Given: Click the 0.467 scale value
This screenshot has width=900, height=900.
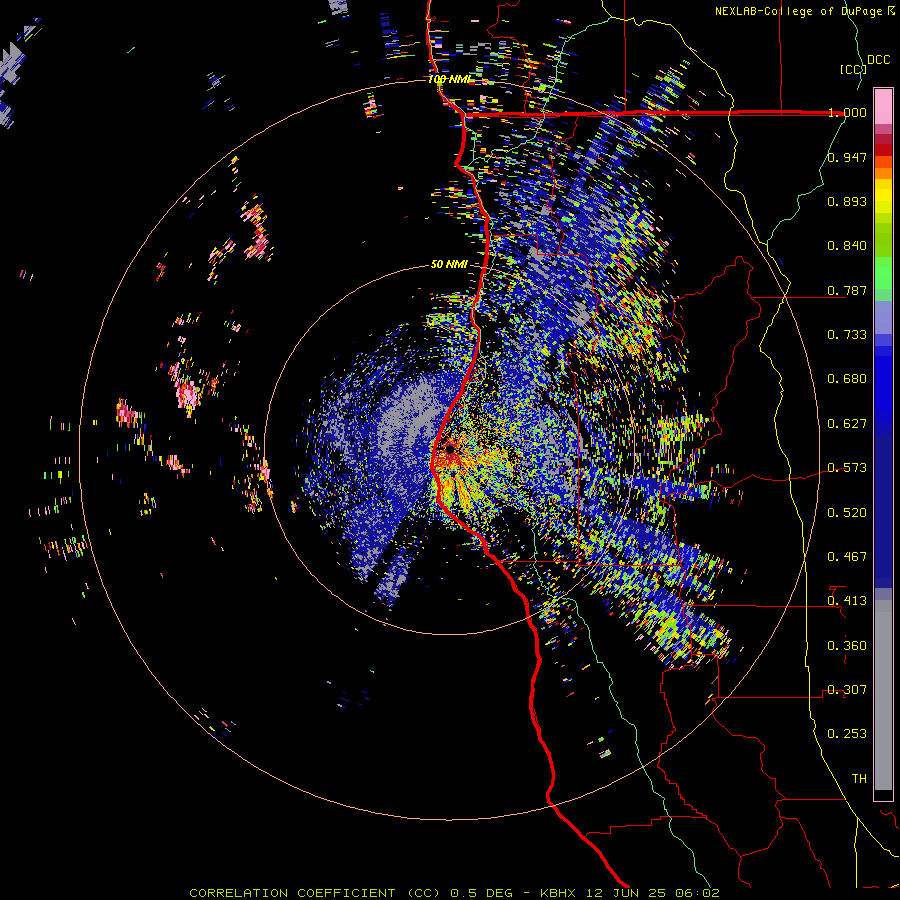Looking at the screenshot, I should (847, 557).
